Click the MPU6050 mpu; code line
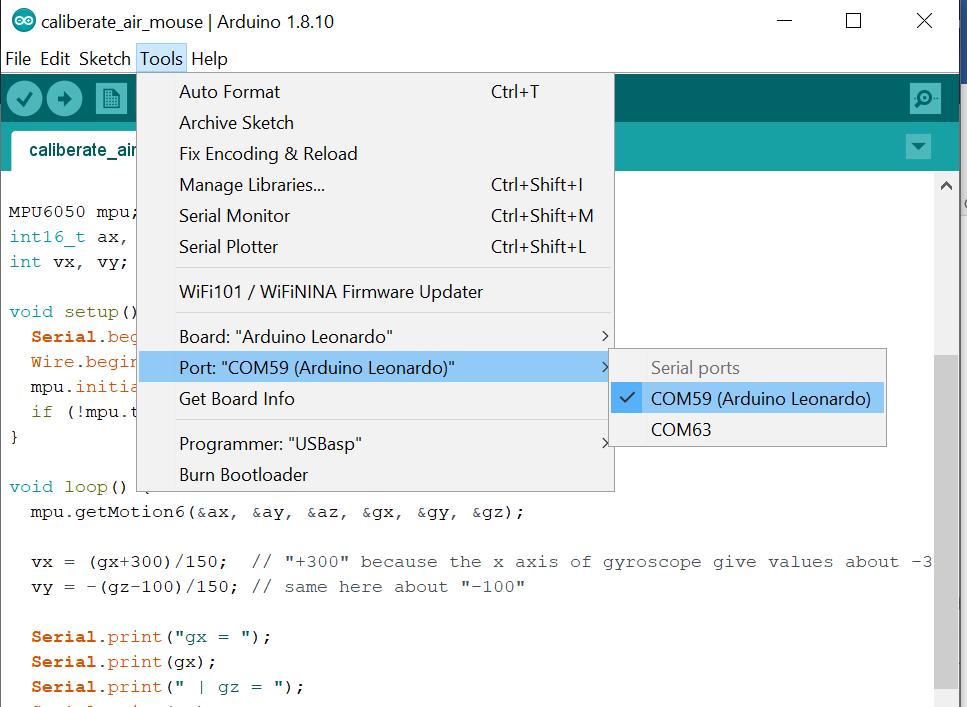The height and width of the screenshot is (707, 967). (x=73, y=212)
